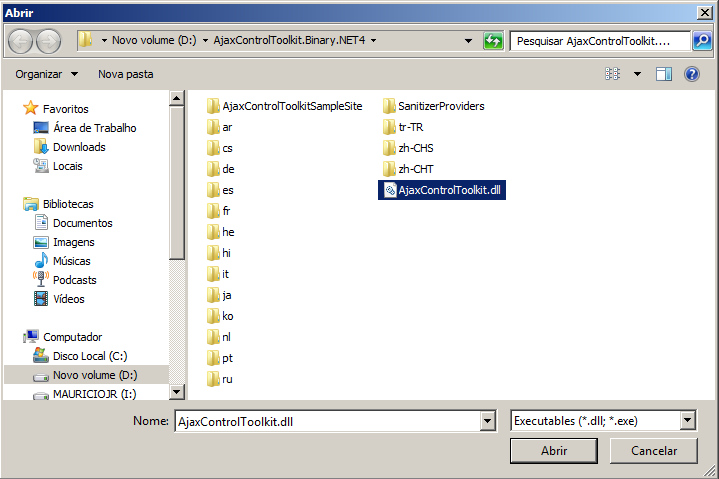Open Área de Trabalho in sidebar

pyautogui.click(x=84, y=128)
